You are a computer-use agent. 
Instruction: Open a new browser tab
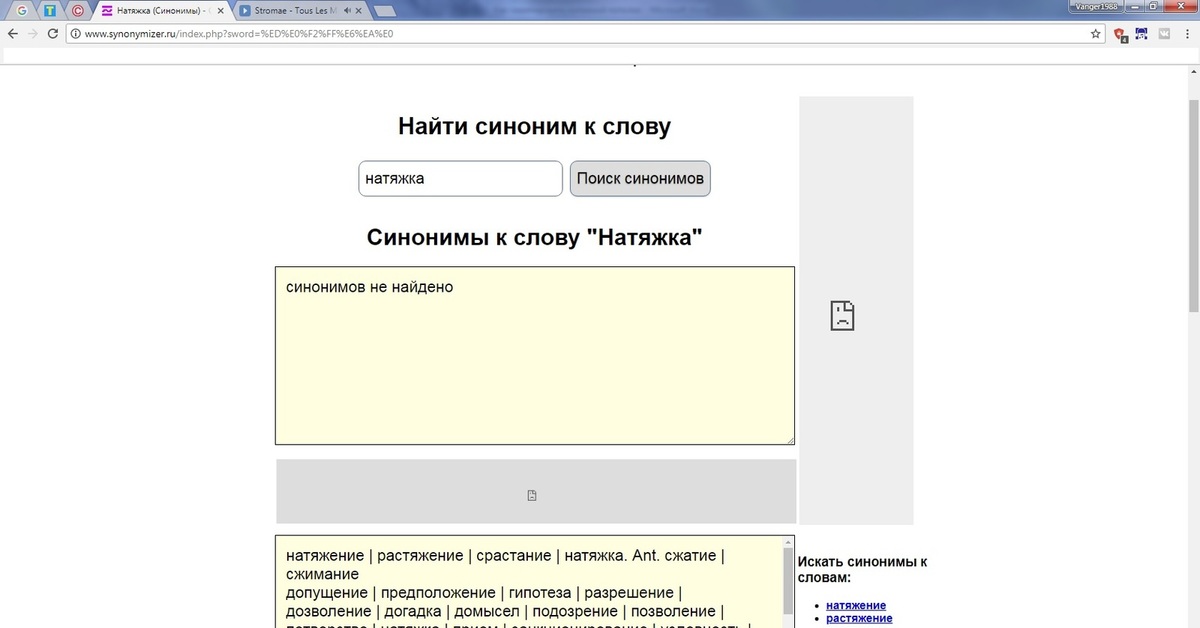385,11
